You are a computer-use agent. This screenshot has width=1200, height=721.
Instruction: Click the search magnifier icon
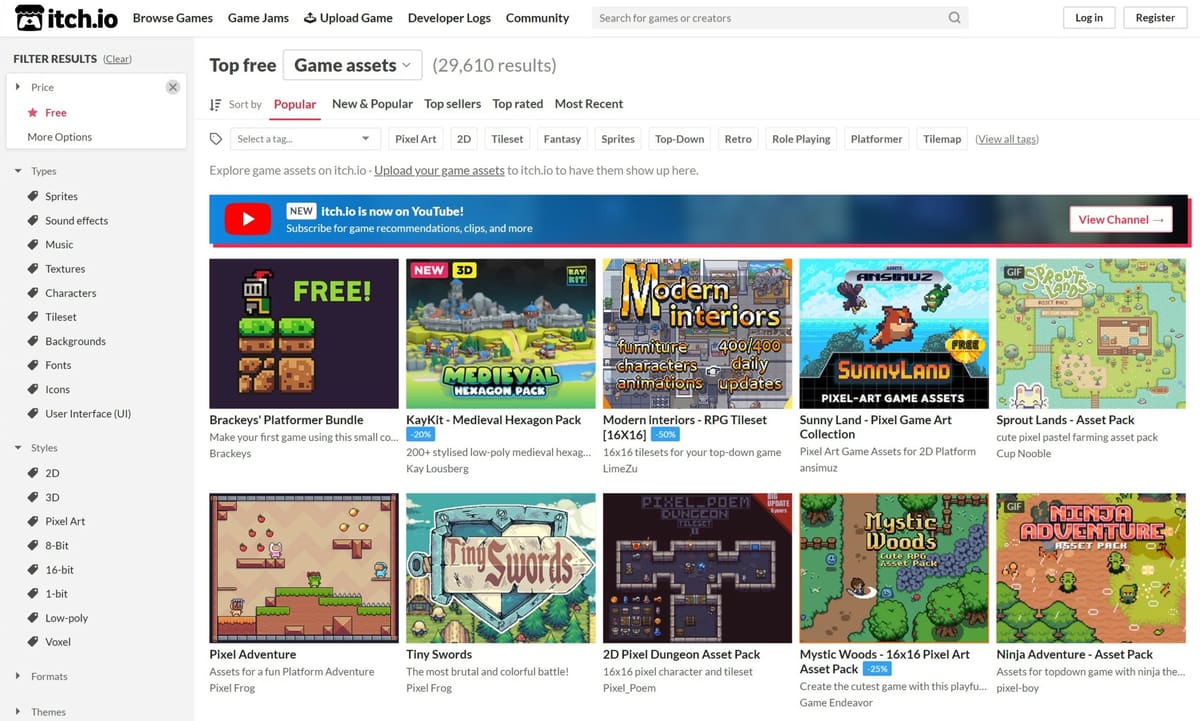tap(954, 18)
